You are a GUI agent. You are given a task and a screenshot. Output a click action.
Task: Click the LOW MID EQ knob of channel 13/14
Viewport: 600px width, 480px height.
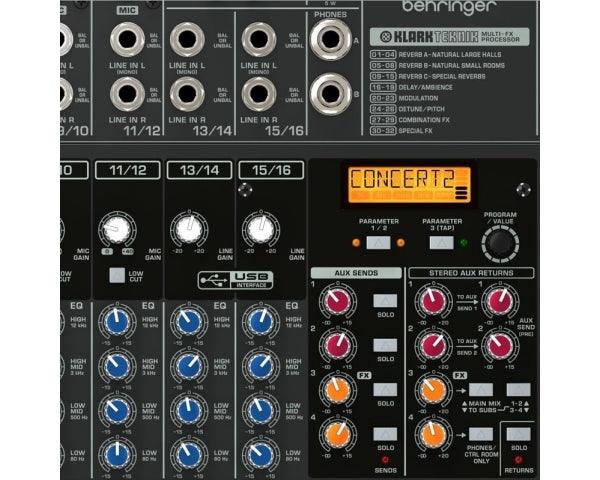[x=189, y=410]
